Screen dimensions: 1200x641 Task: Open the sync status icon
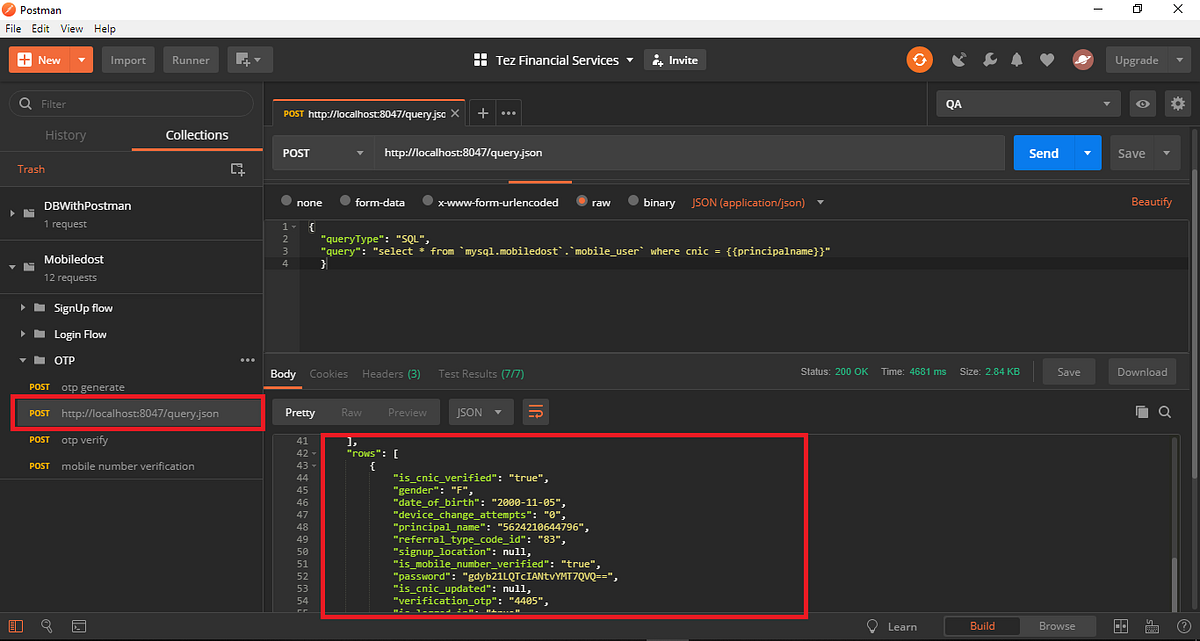(x=919, y=60)
